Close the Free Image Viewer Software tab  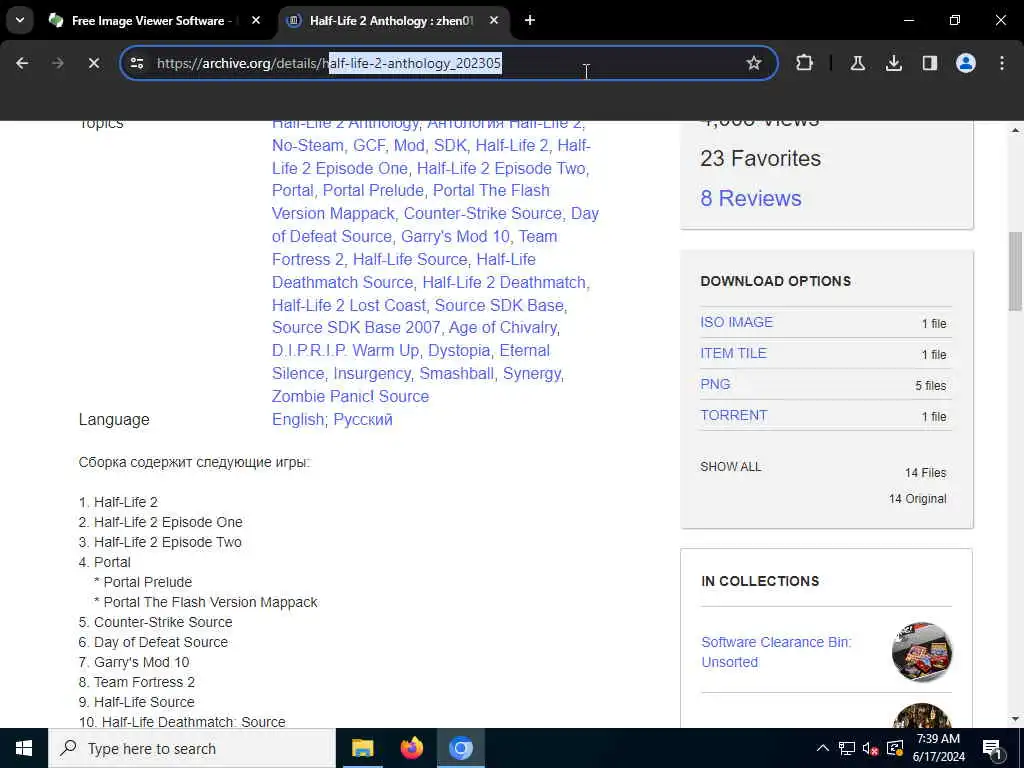click(256, 20)
